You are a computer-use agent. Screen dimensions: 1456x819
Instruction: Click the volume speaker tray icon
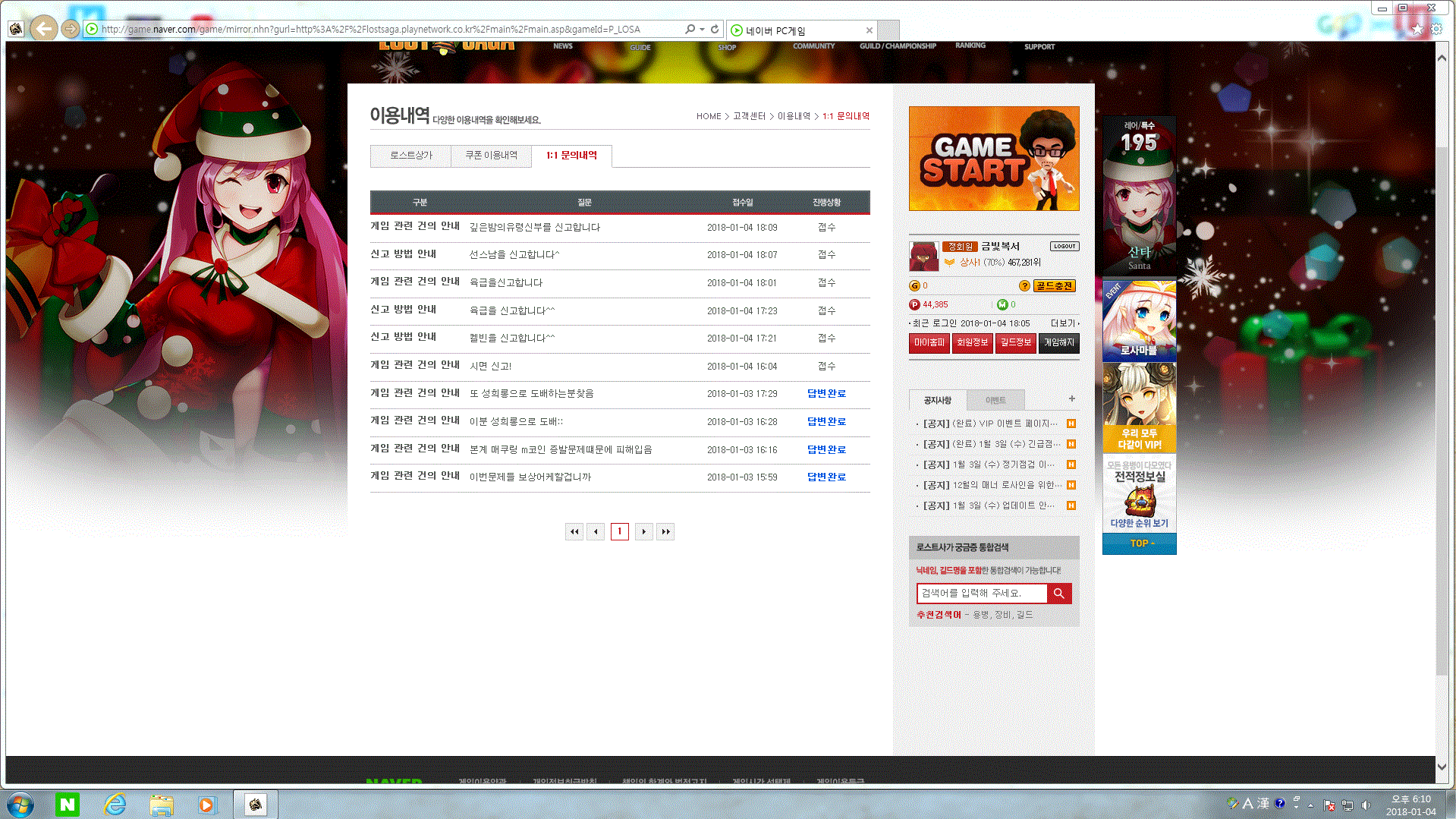(1366, 805)
